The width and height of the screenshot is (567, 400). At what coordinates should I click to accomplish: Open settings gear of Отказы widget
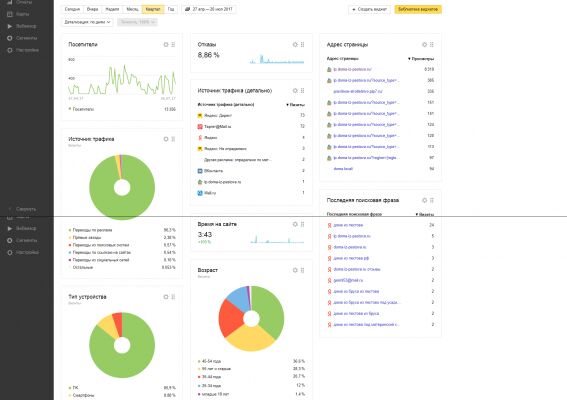pos(295,44)
